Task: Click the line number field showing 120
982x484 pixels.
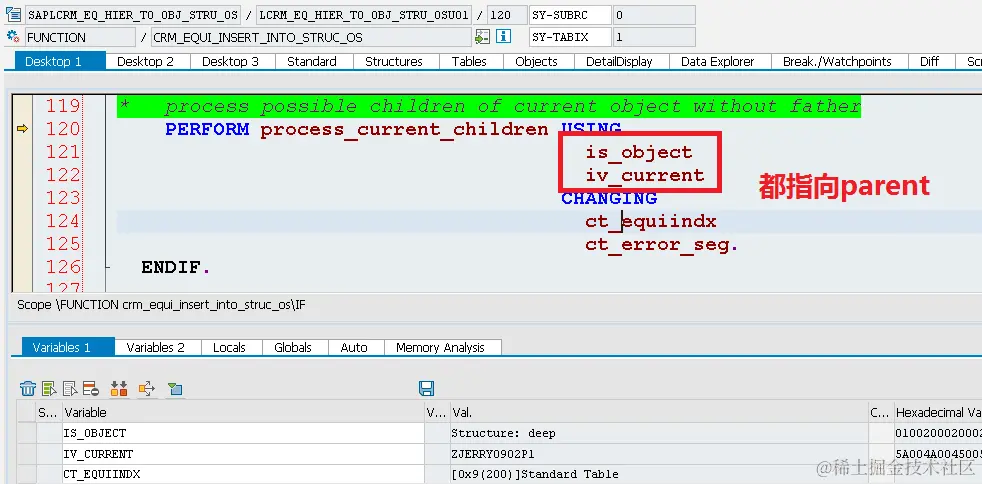Action: (507, 15)
